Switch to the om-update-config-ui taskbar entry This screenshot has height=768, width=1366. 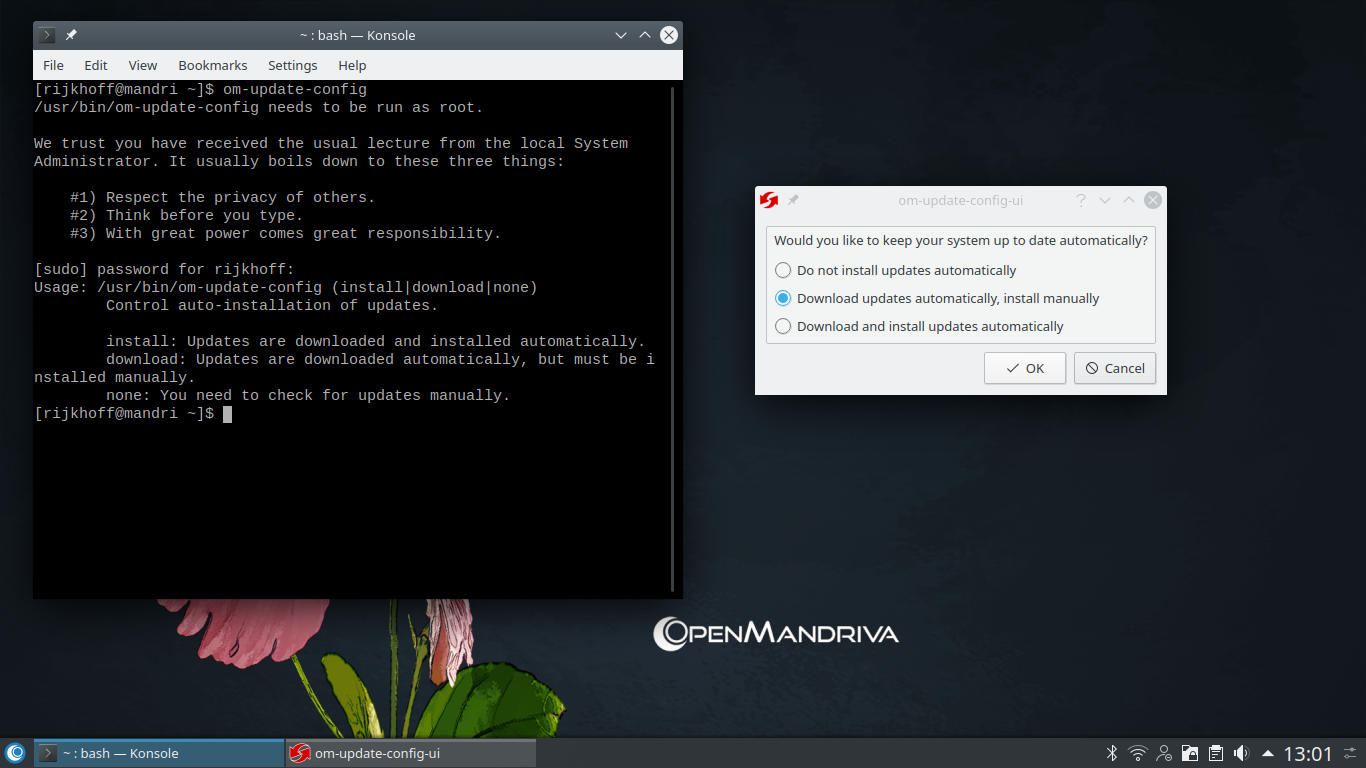tap(410, 753)
